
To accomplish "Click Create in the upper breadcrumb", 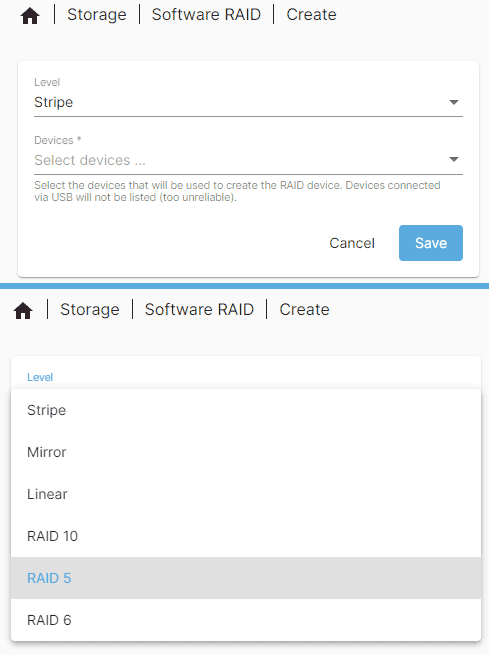I will click(x=311, y=15).
